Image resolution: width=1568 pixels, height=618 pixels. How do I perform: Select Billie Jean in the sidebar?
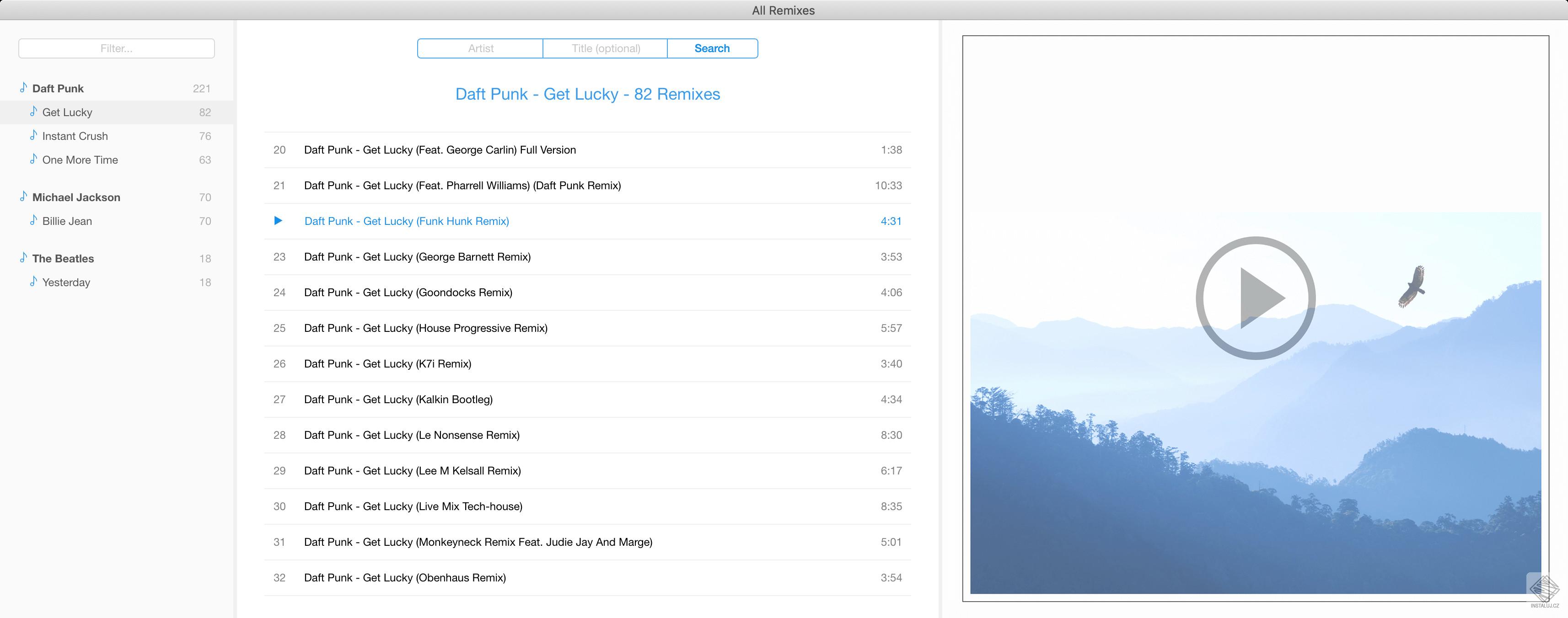67,221
